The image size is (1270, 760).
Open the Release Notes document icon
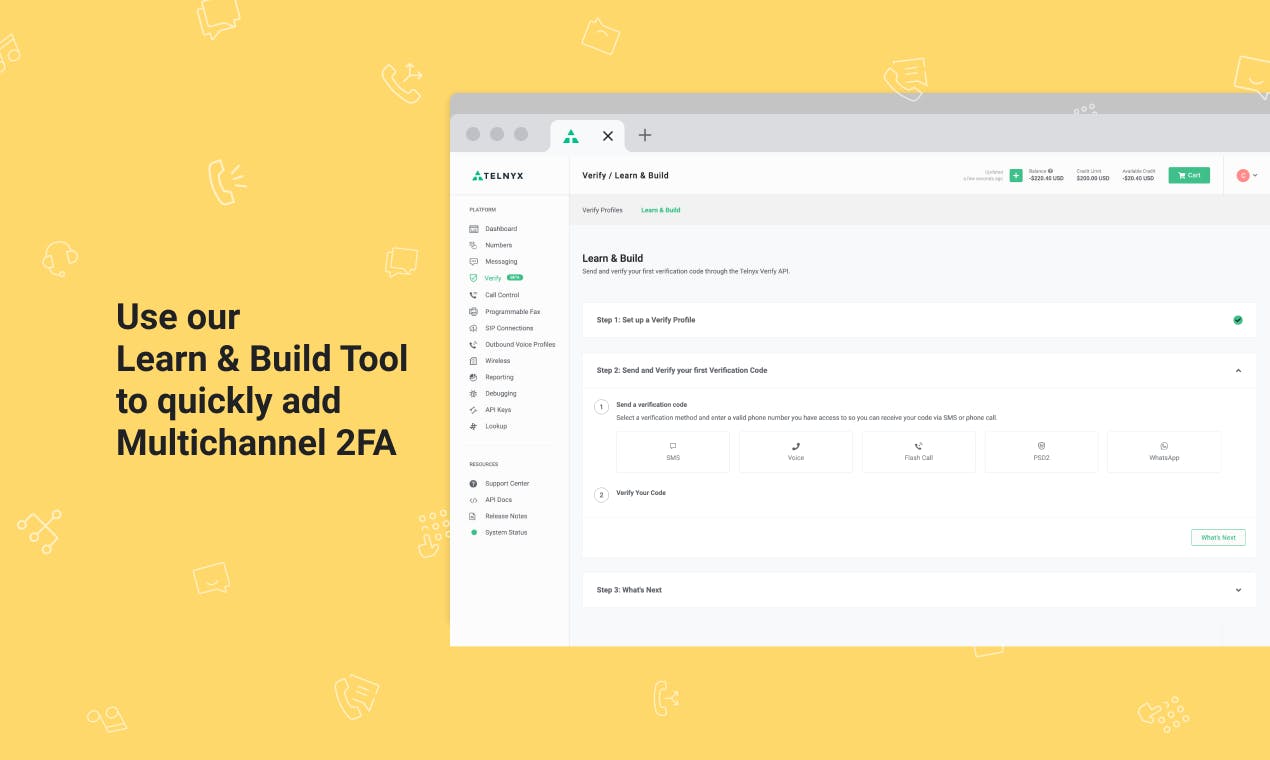click(x=474, y=516)
